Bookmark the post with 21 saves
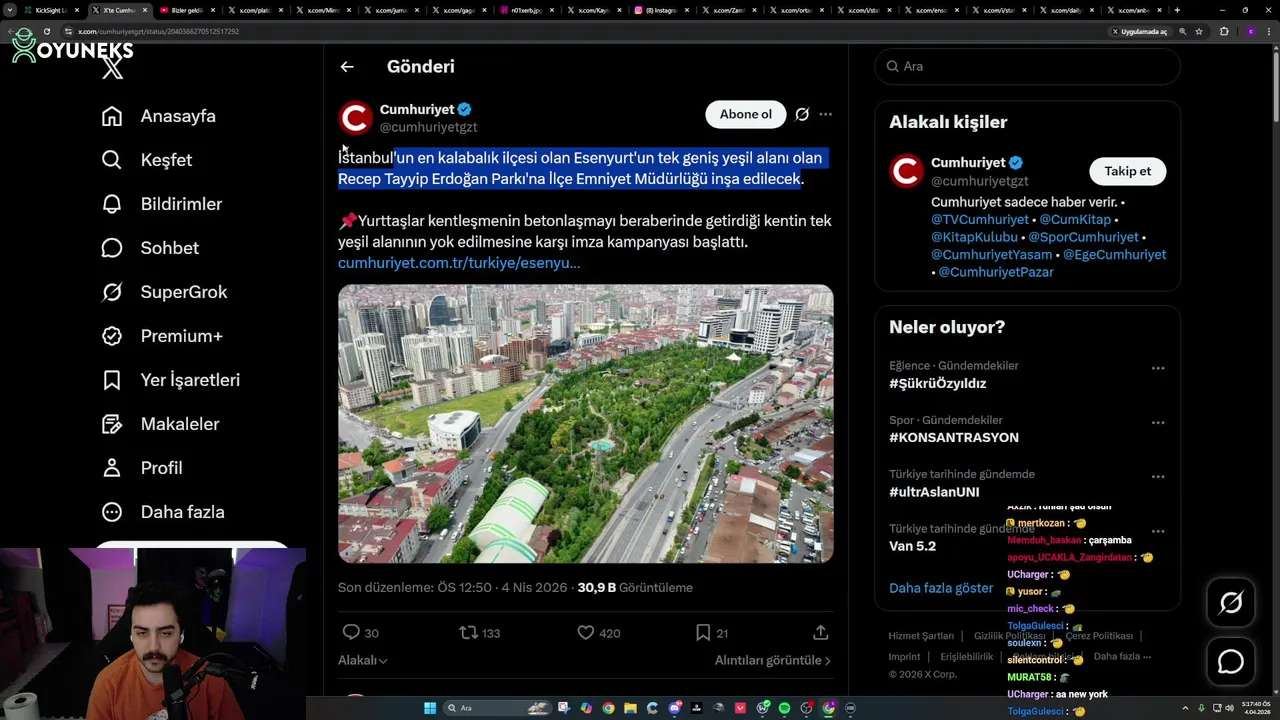The width and height of the screenshot is (1280, 720). pos(703,633)
